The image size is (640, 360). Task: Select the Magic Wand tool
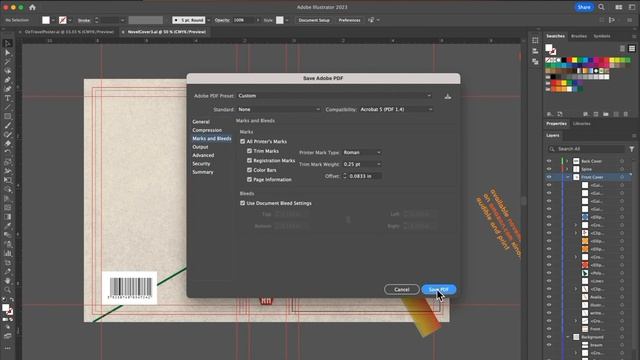point(7,62)
